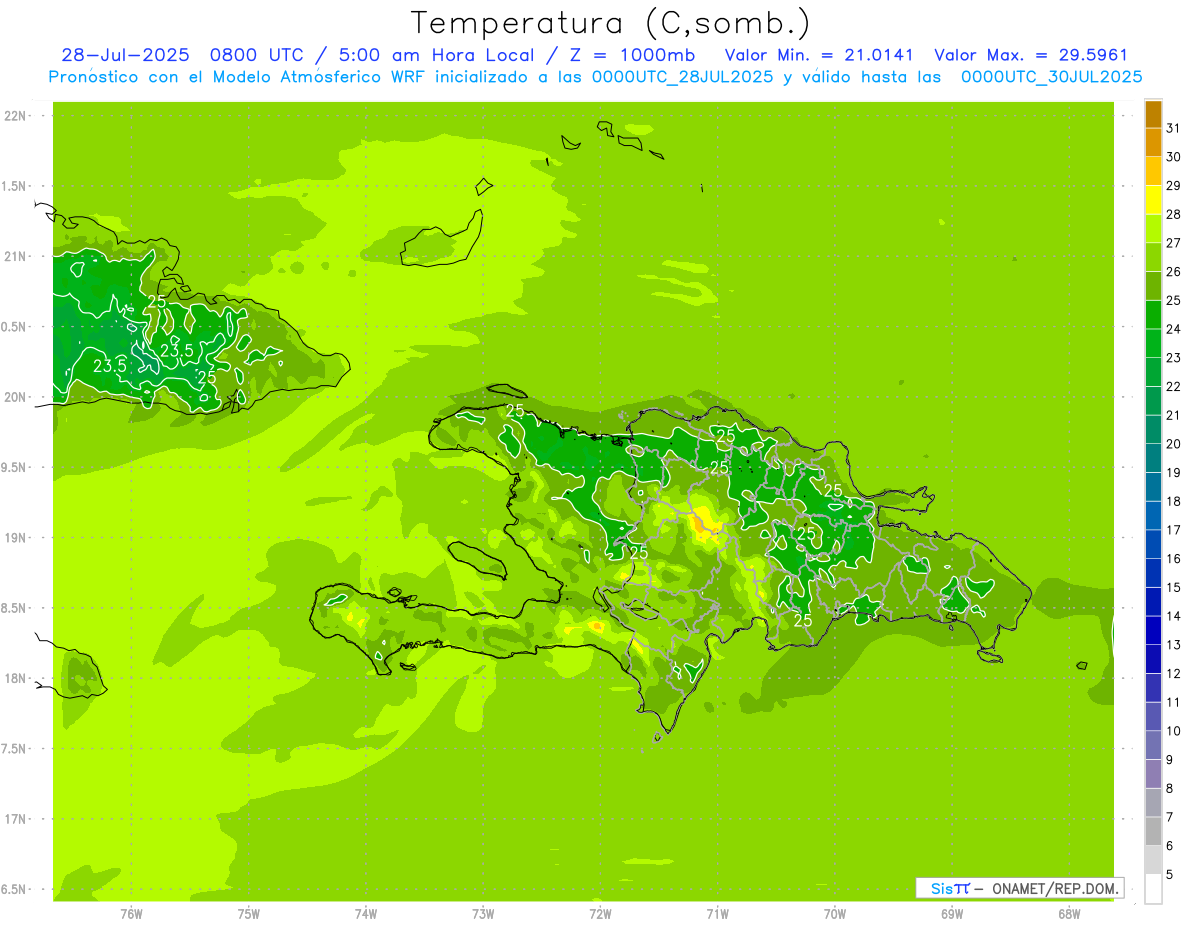Click the legend value '27'
The image size is (1200, 927).
pyautogui.click(x=1174, y=243)
